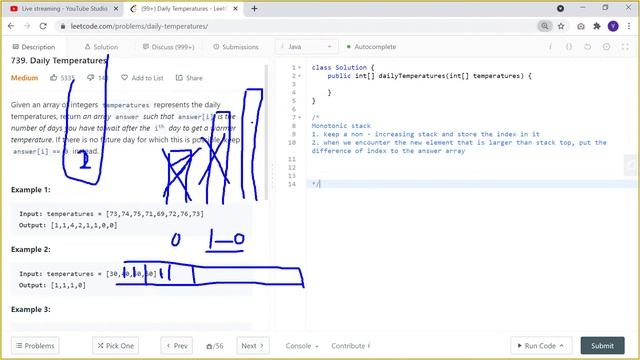Open the Solution tab

click(x=101, y=47)
